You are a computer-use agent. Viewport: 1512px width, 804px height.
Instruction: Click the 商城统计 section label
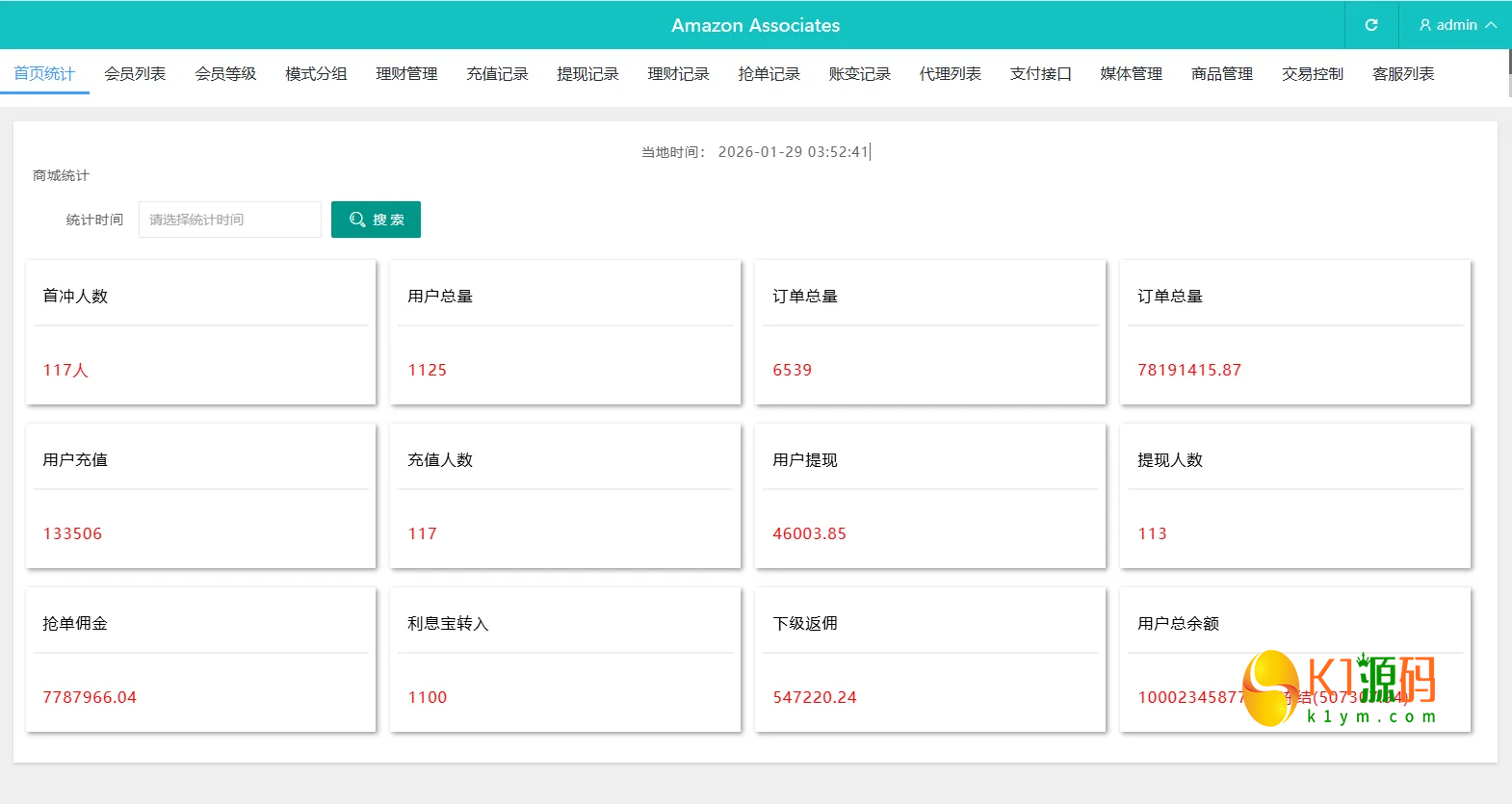(x=61, y=175)
